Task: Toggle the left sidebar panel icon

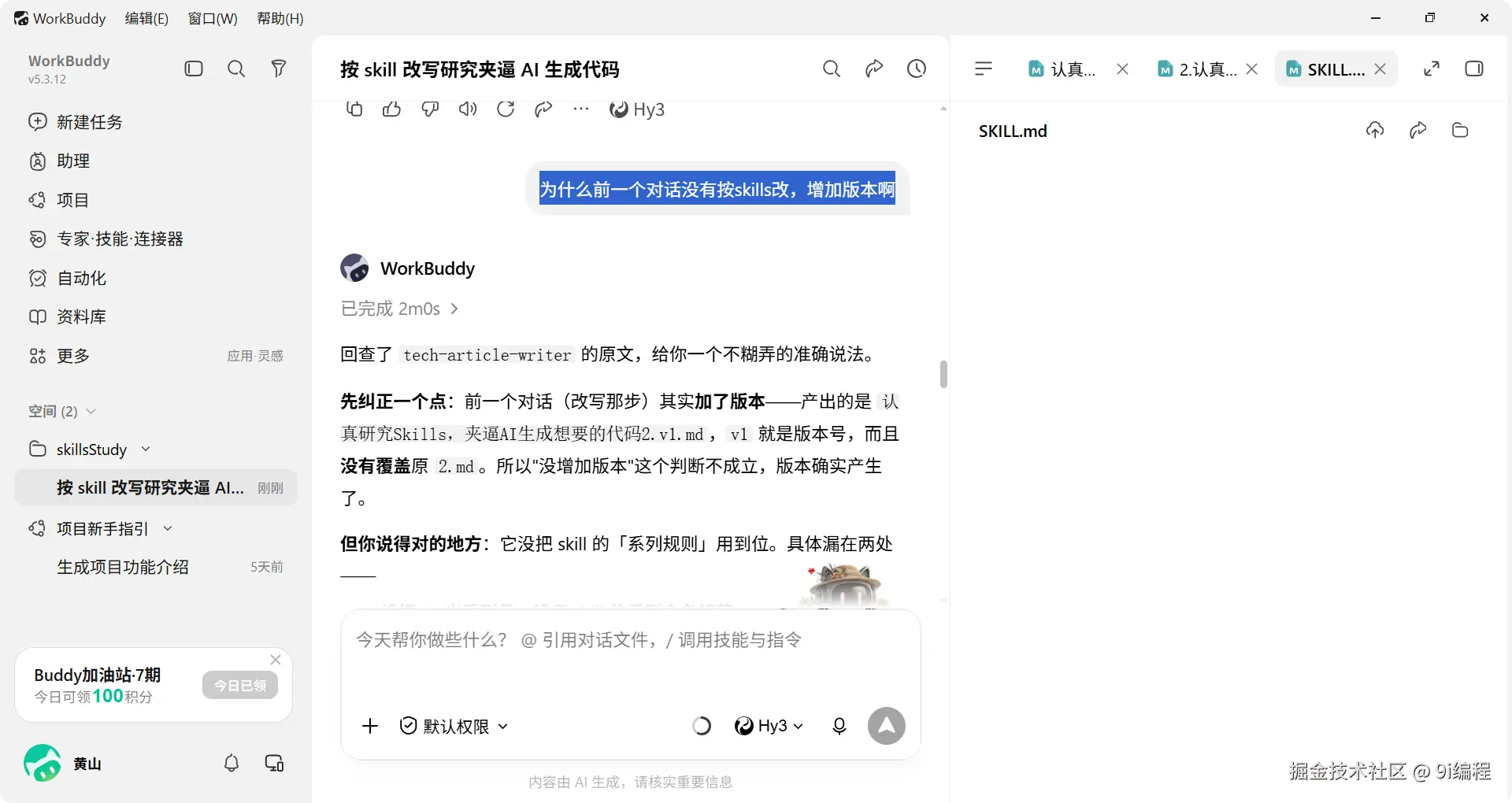Action: 194,68
